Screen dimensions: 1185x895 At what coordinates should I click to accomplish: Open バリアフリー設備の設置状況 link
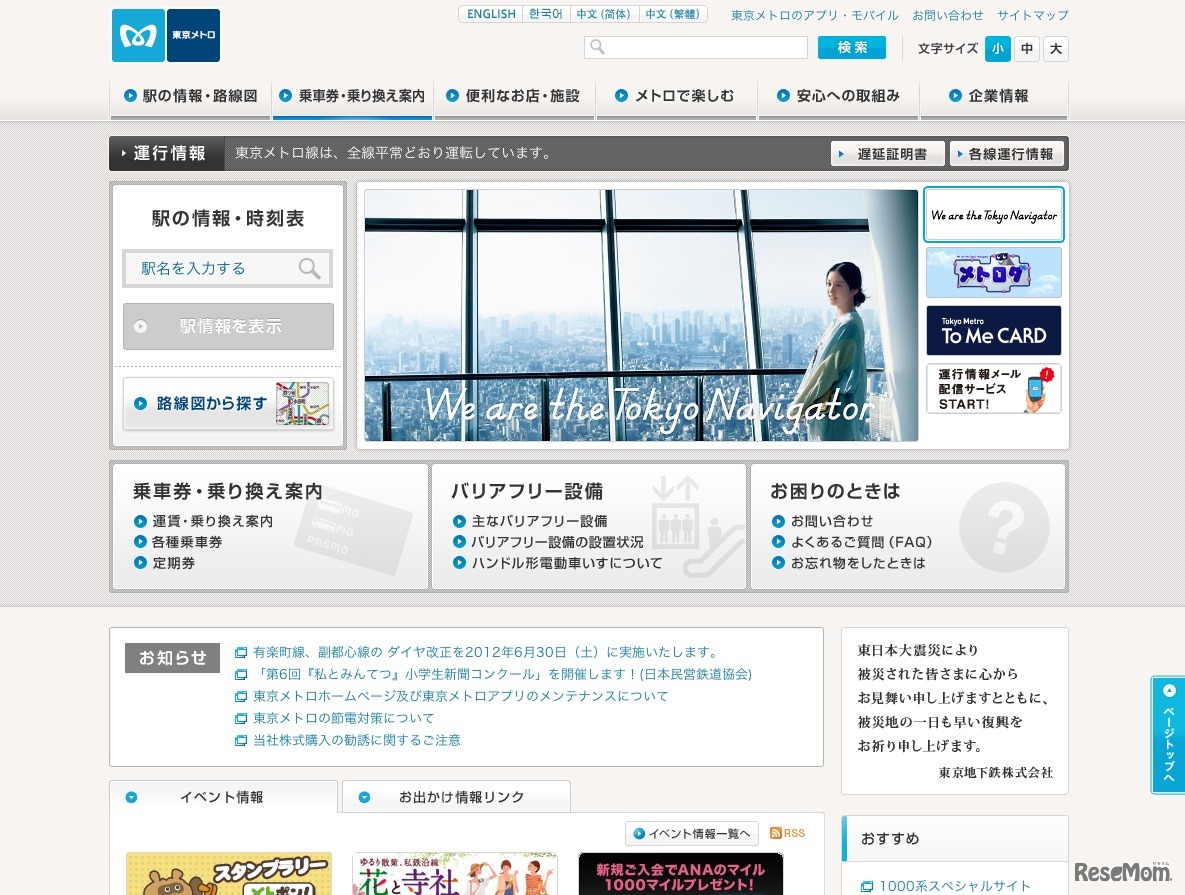pyautogui.click(x=557, y=542)
